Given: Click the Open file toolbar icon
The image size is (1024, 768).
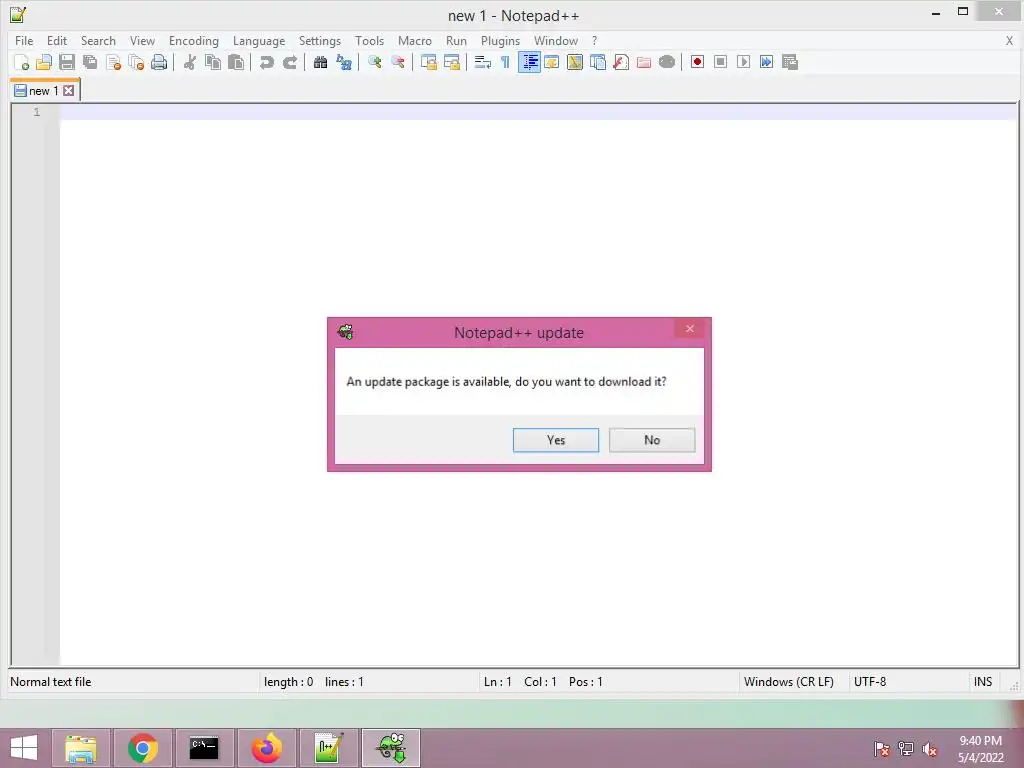Looking at the screenshot, I should pyautogui.click(x=44, y=62).
